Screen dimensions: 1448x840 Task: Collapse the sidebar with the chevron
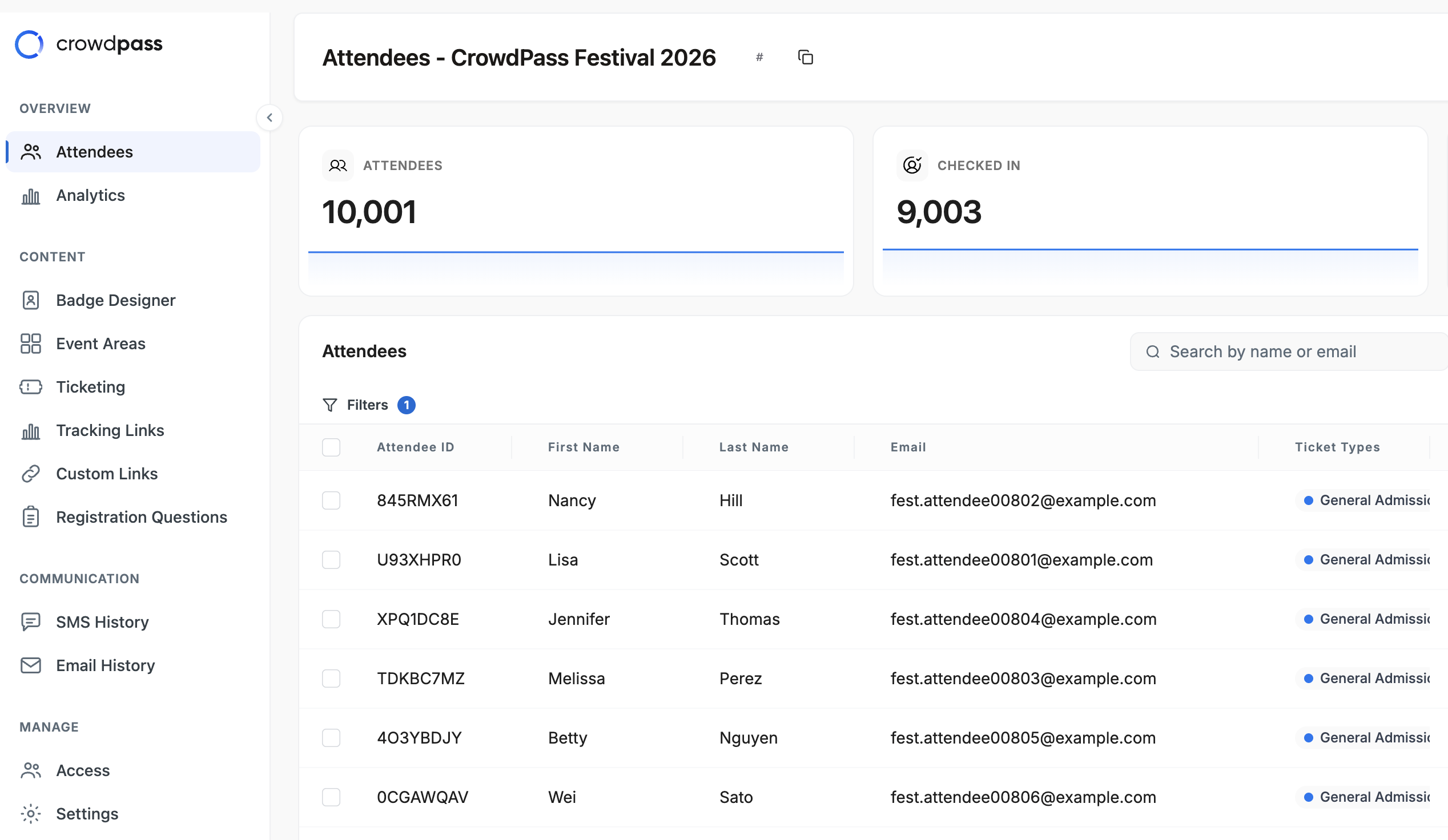tap(270, 118)
